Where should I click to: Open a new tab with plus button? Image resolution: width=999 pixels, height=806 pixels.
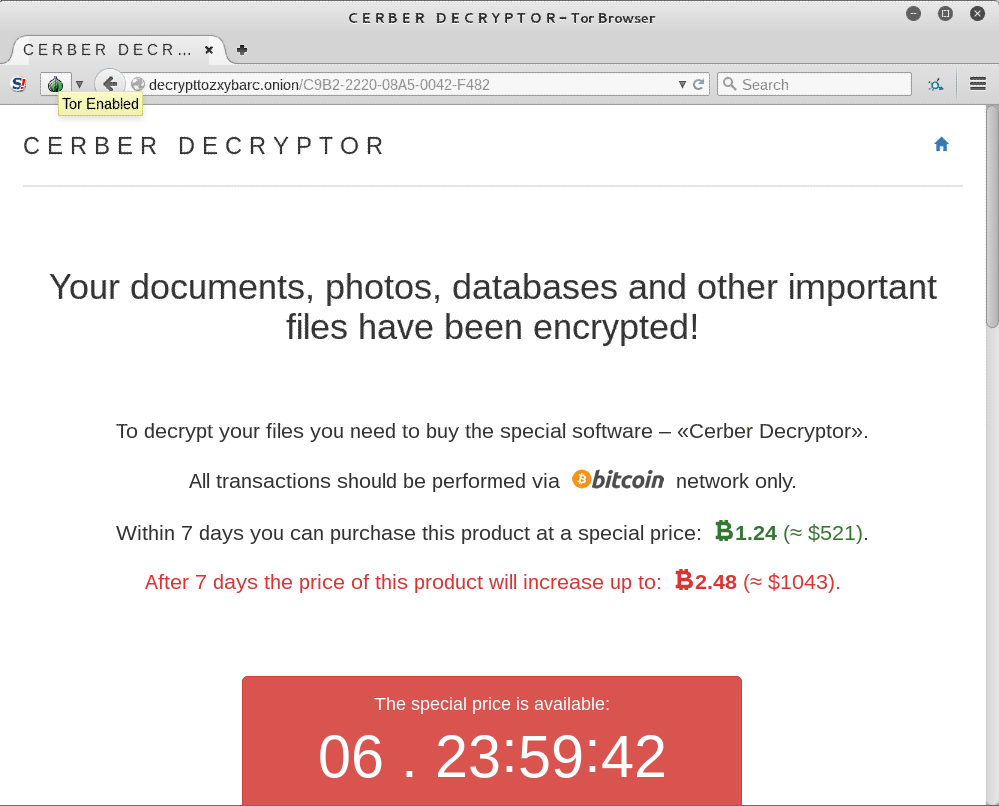tap(241, 50)
